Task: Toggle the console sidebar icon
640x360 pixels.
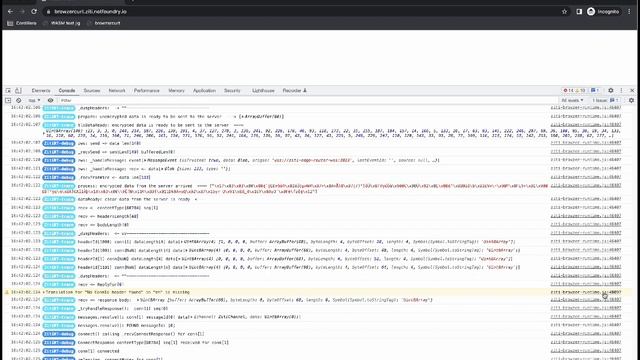Action: pyautogui.click(x=8, y=100)
